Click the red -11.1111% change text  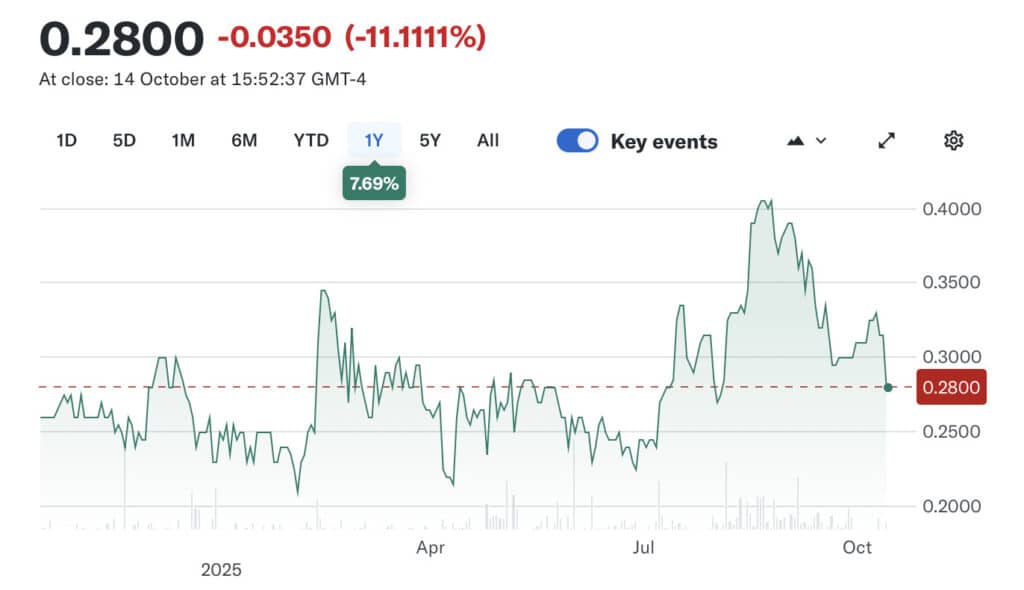pos(415,38)
